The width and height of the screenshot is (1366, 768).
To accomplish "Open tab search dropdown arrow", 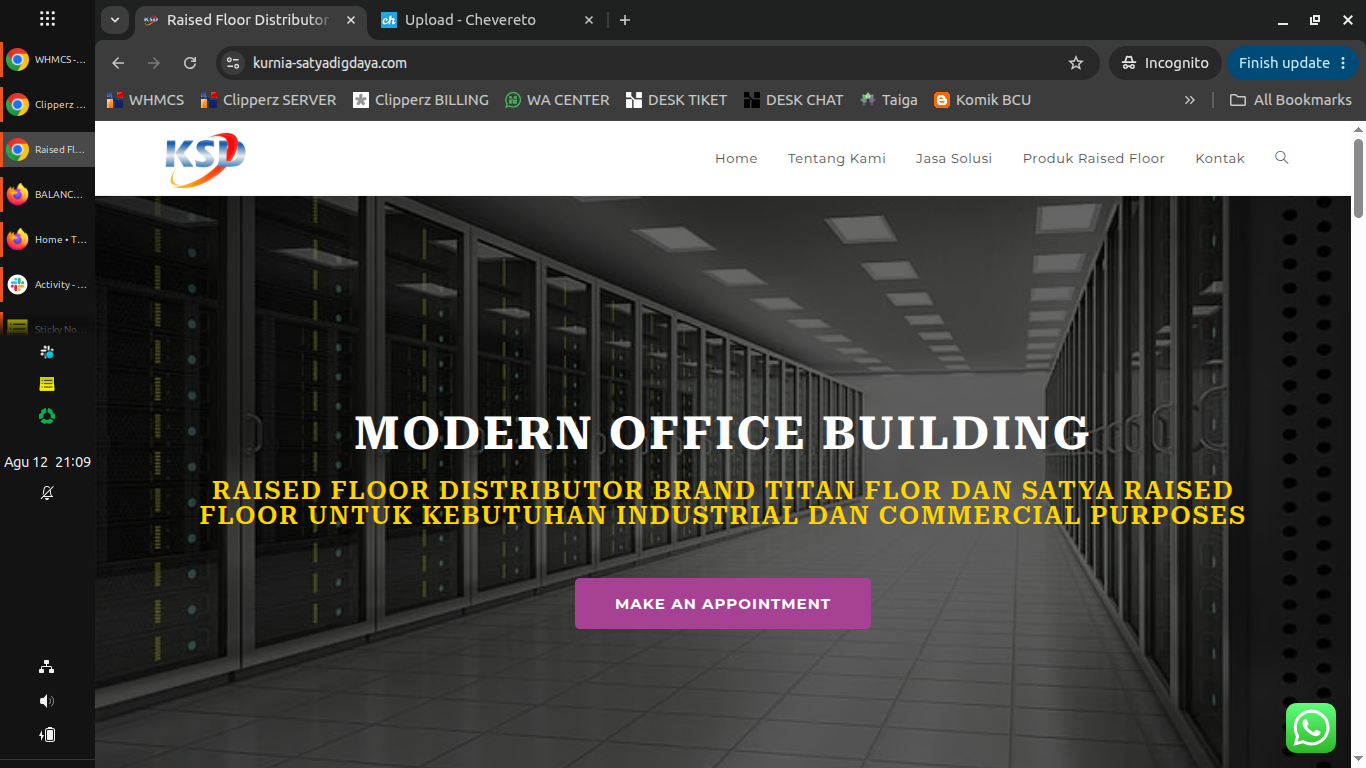I will tap(115, 20).
